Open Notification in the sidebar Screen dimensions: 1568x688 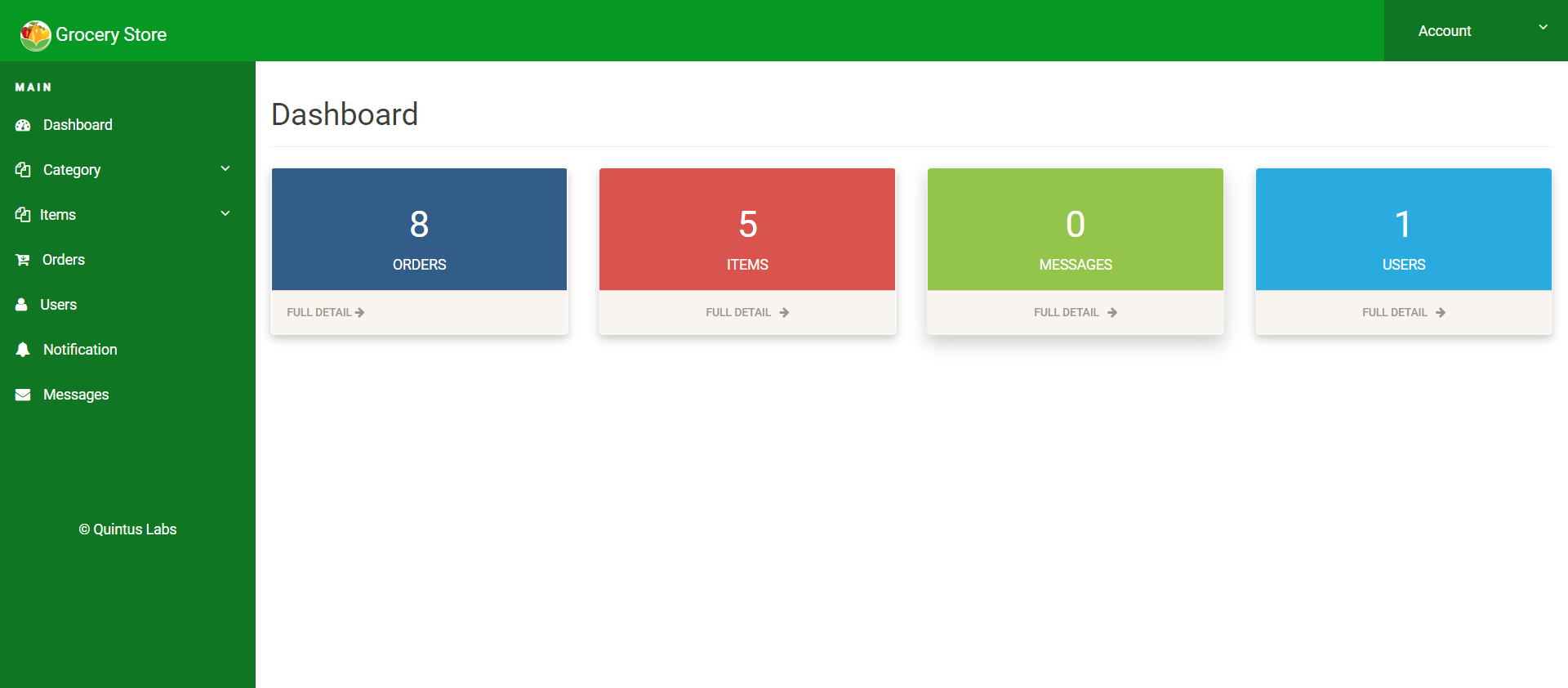[x=80, y=350]
